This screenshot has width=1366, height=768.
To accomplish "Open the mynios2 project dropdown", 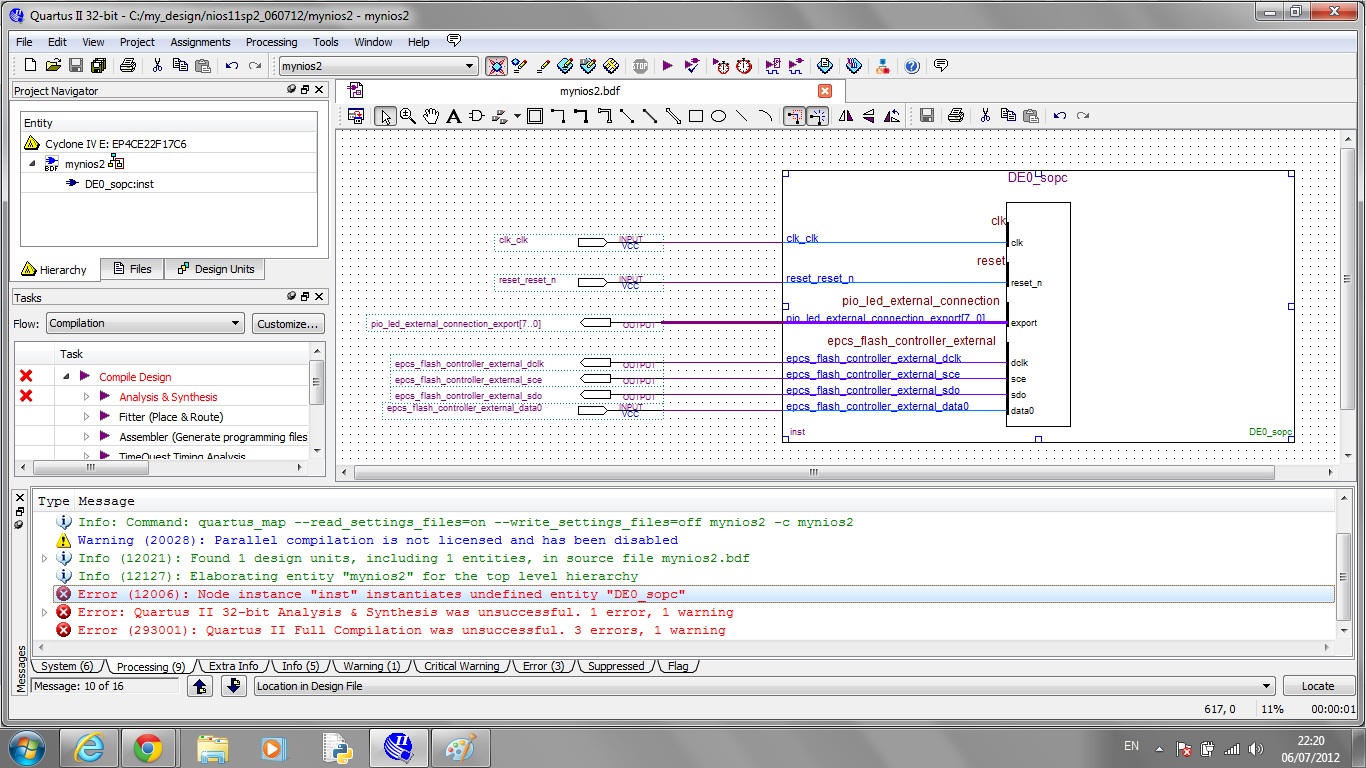I will pyautogui.click(x=378, y=66).
